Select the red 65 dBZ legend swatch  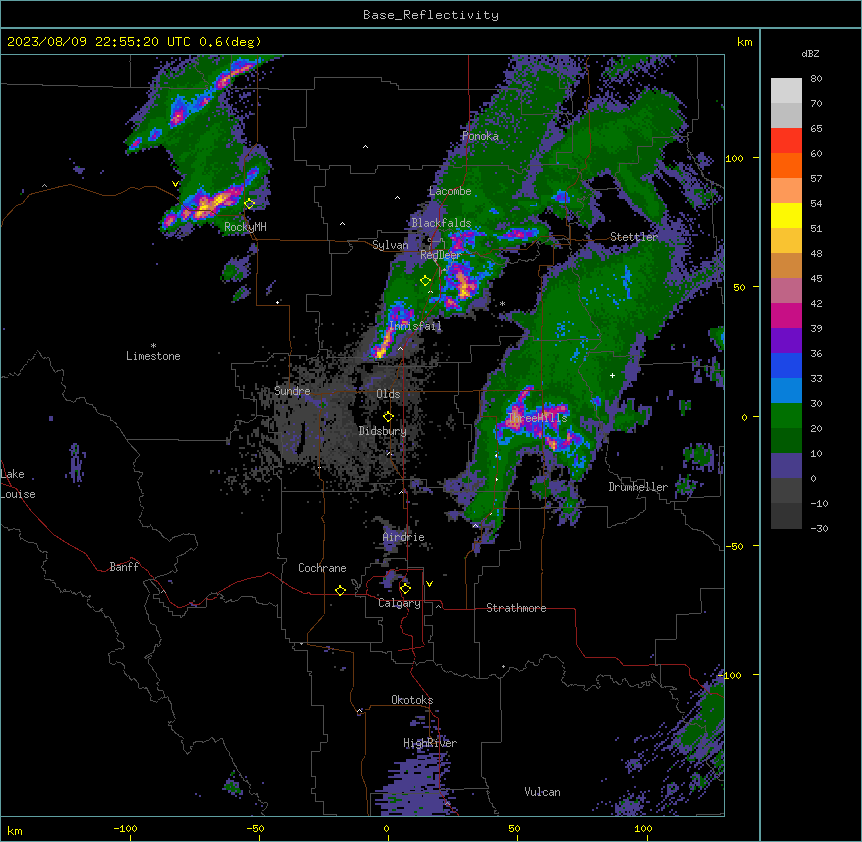786,141
